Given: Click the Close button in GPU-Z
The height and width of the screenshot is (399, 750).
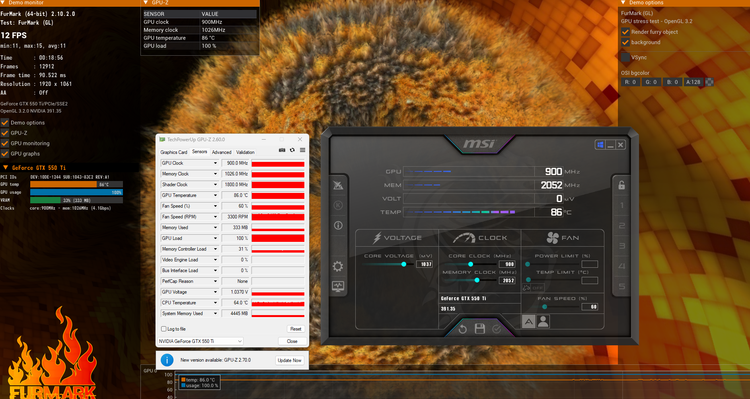Looking at the screenshot, I should [292, 341].
